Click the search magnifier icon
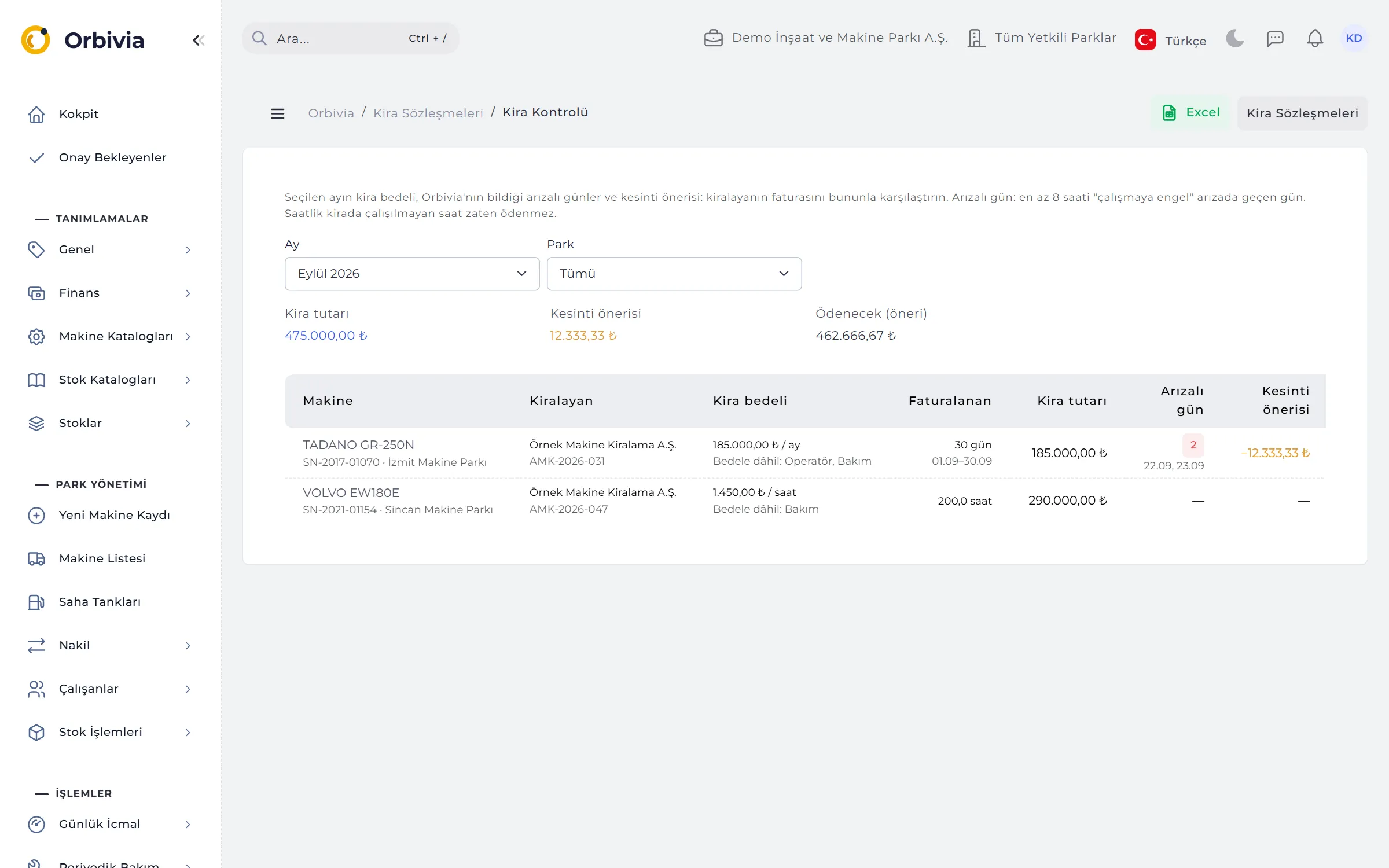This screenshot has height=868, width=1389. (259, 38)
